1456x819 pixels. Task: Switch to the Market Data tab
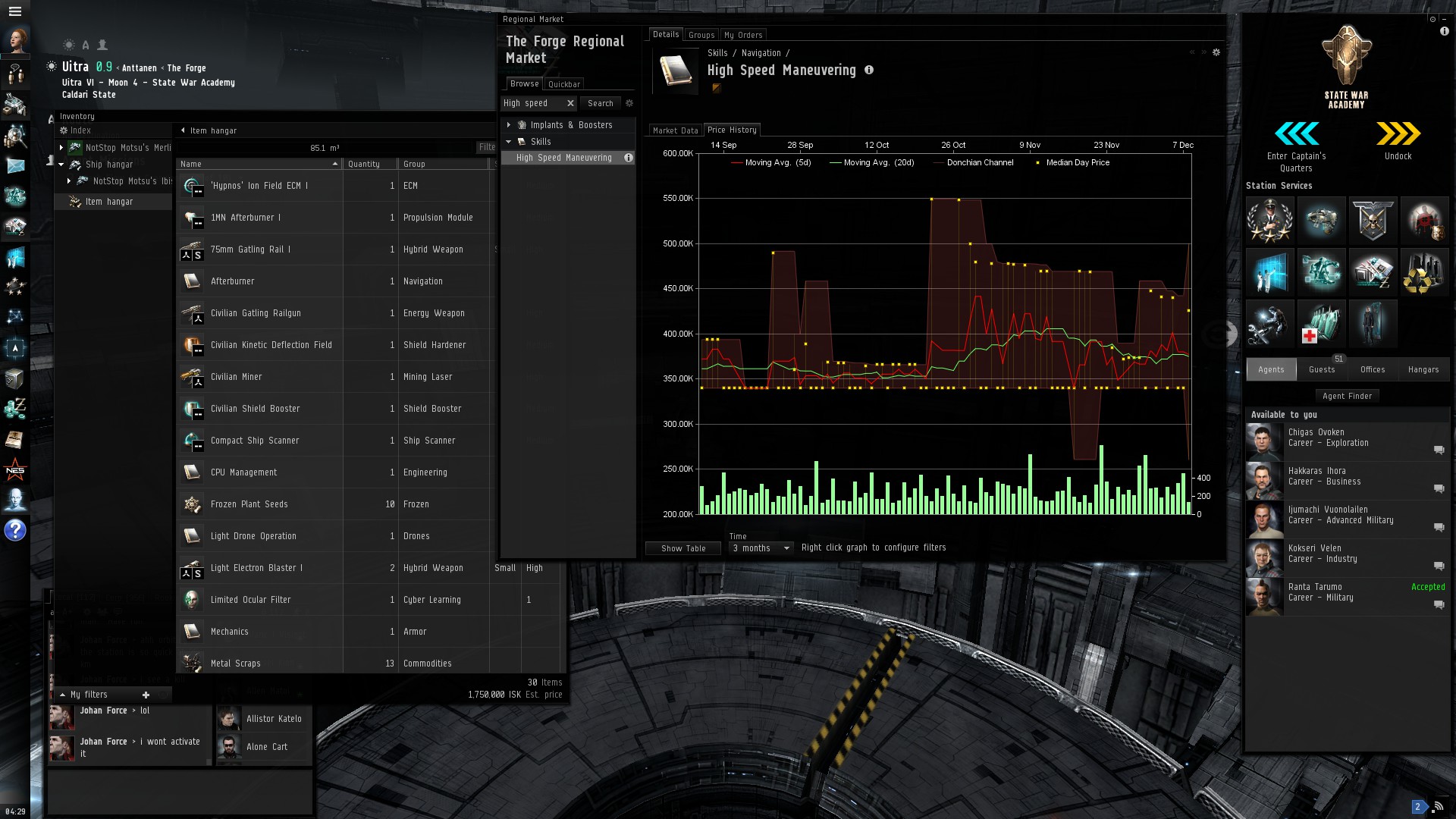tap(676, 130)
